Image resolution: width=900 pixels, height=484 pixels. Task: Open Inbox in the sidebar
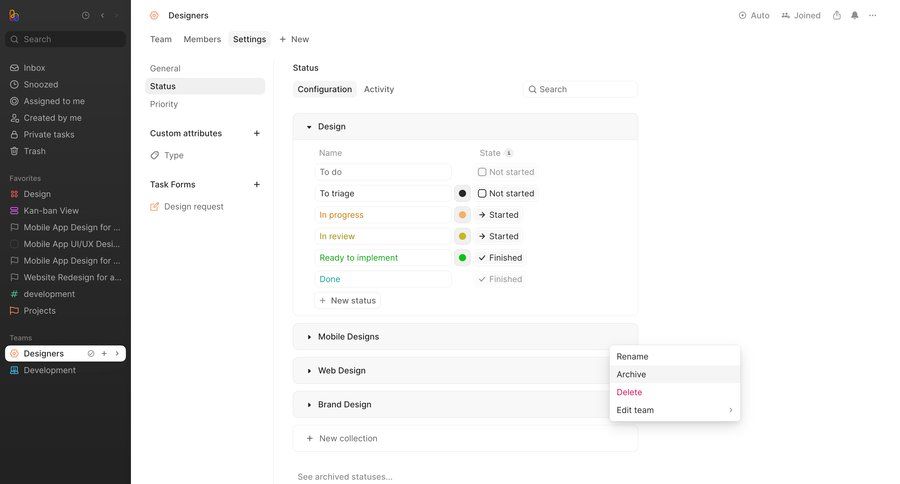65,68
